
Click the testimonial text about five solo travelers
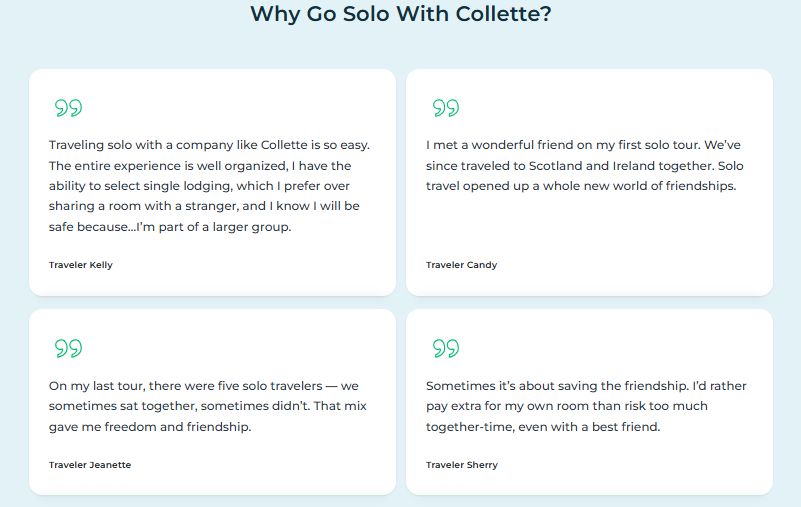[204, 406]
